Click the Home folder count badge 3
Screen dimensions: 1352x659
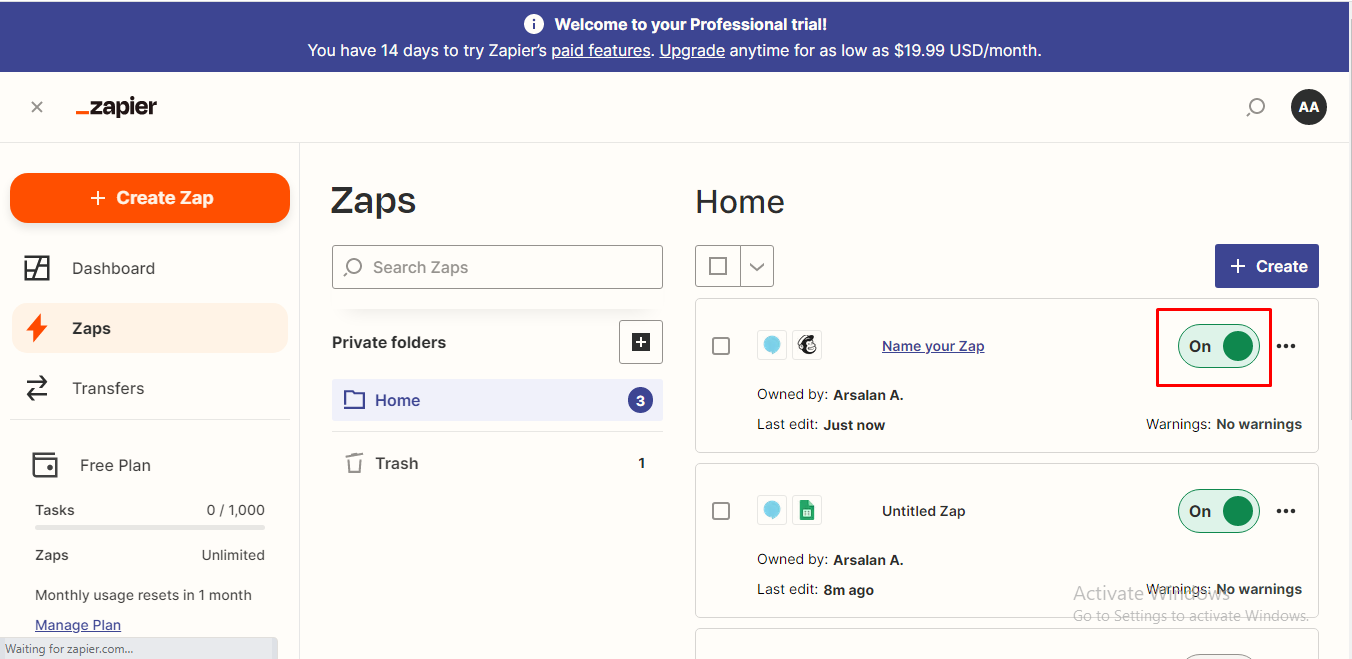pos(640,400)
